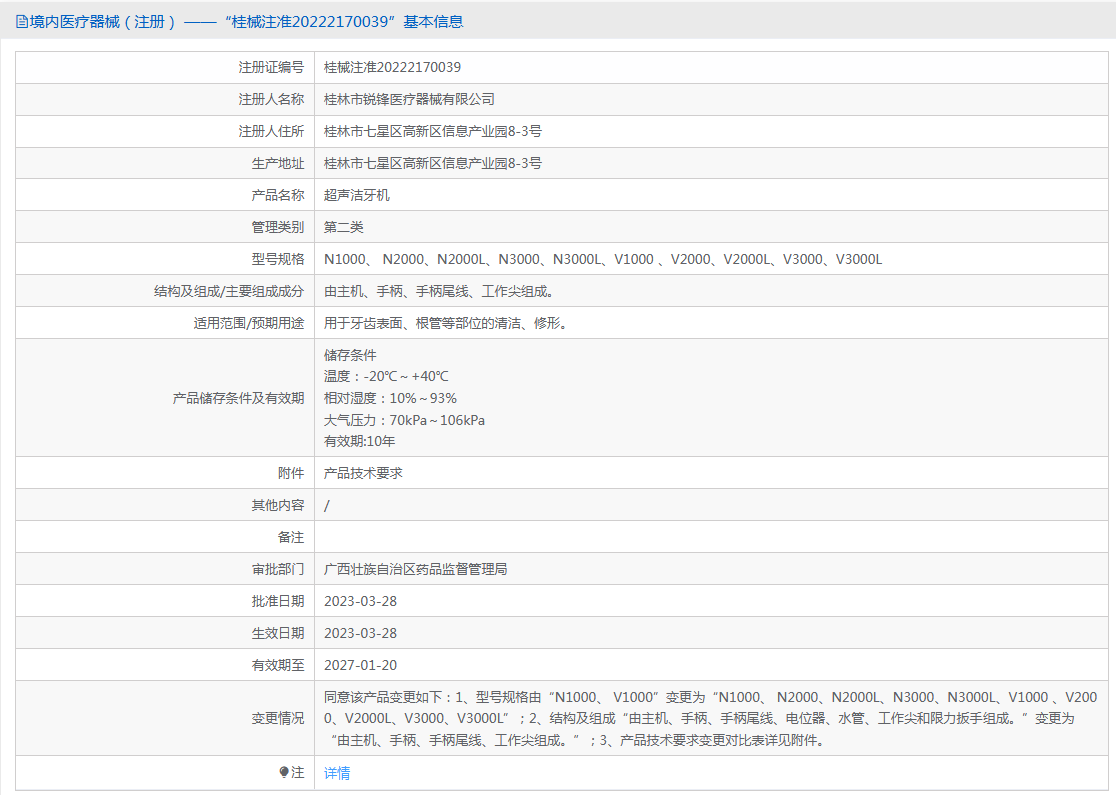Click the 批准日期 label
The height and width of the screenshot is (795, 1116).
pos(278,601)
